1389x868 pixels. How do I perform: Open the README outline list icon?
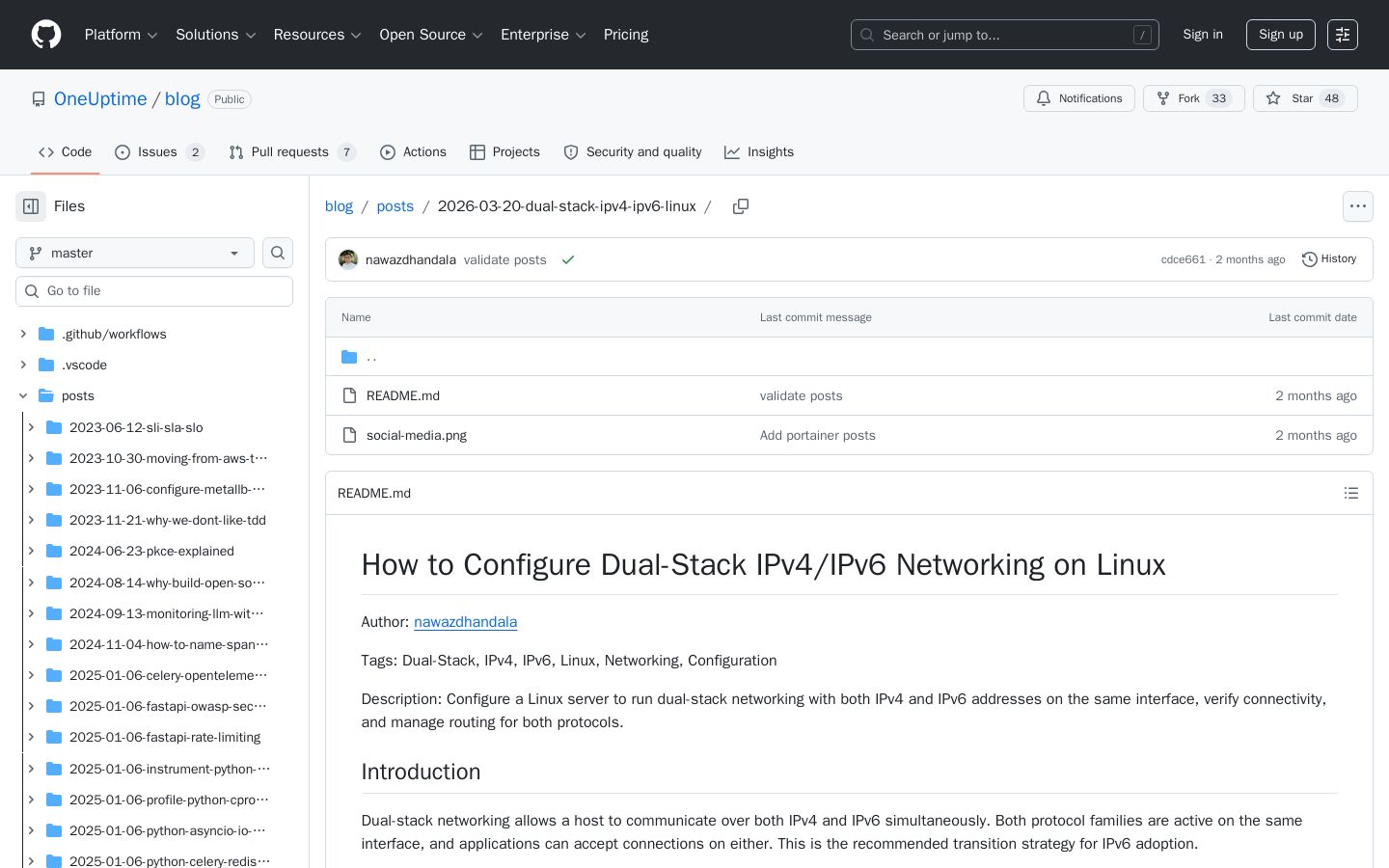point(1351,493)
